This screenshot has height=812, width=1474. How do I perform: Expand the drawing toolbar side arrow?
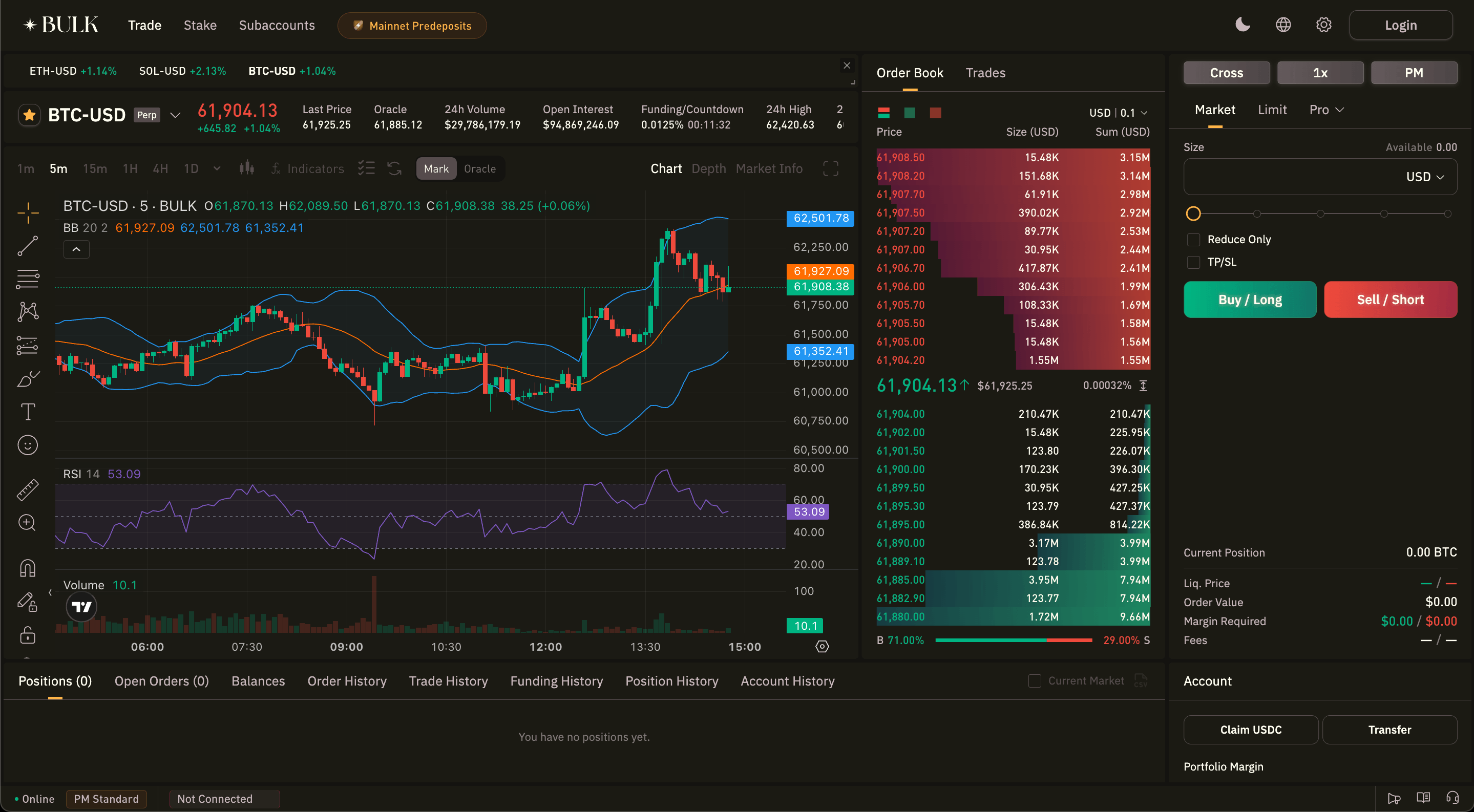point(50,592)
